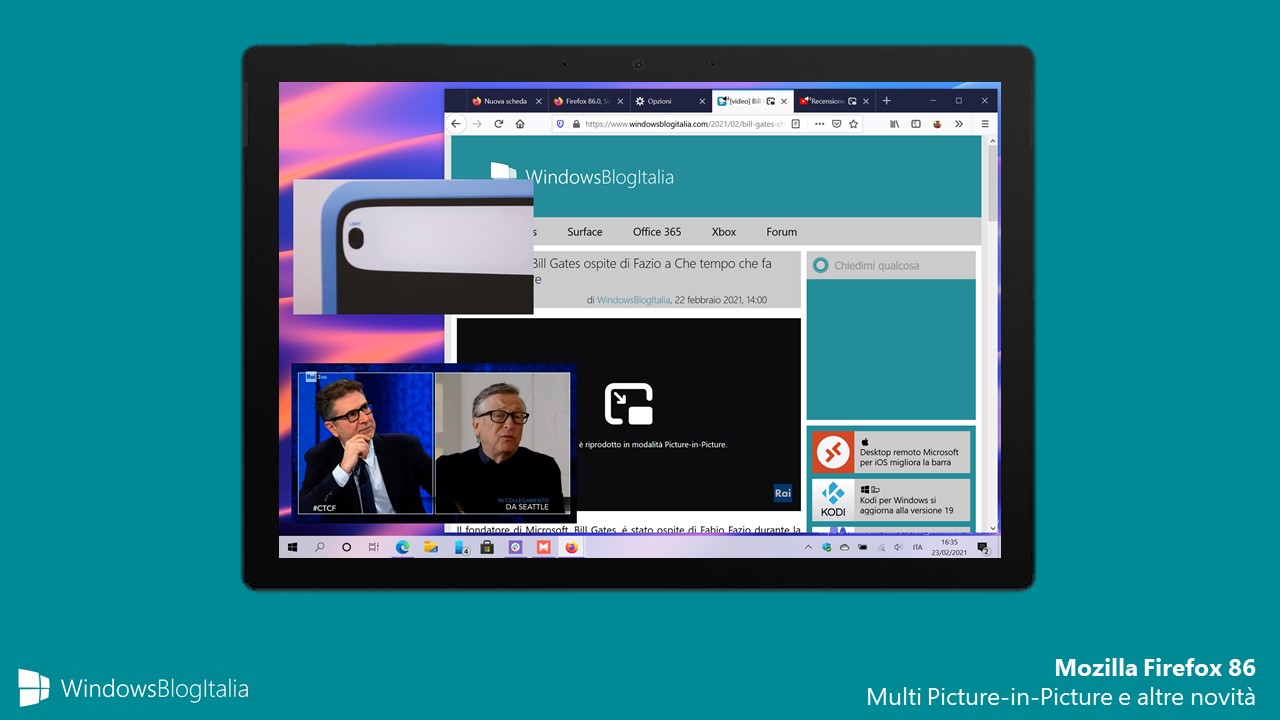Viewport: 1280px width, 720px height.
Task: Click the KODI logo thumbnail
Action: pos(833,499)
